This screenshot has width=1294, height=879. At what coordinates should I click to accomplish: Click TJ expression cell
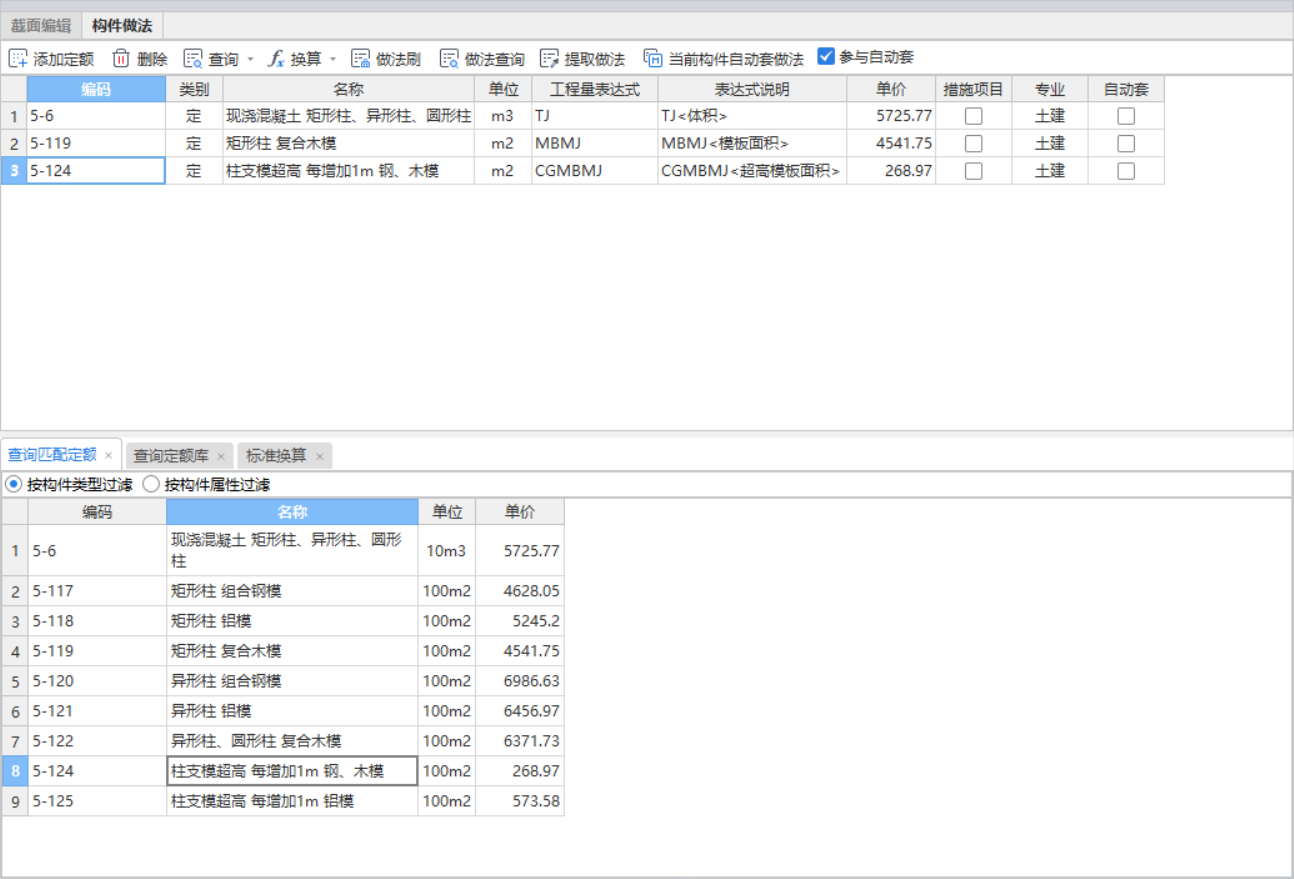[x=595, y=116]
